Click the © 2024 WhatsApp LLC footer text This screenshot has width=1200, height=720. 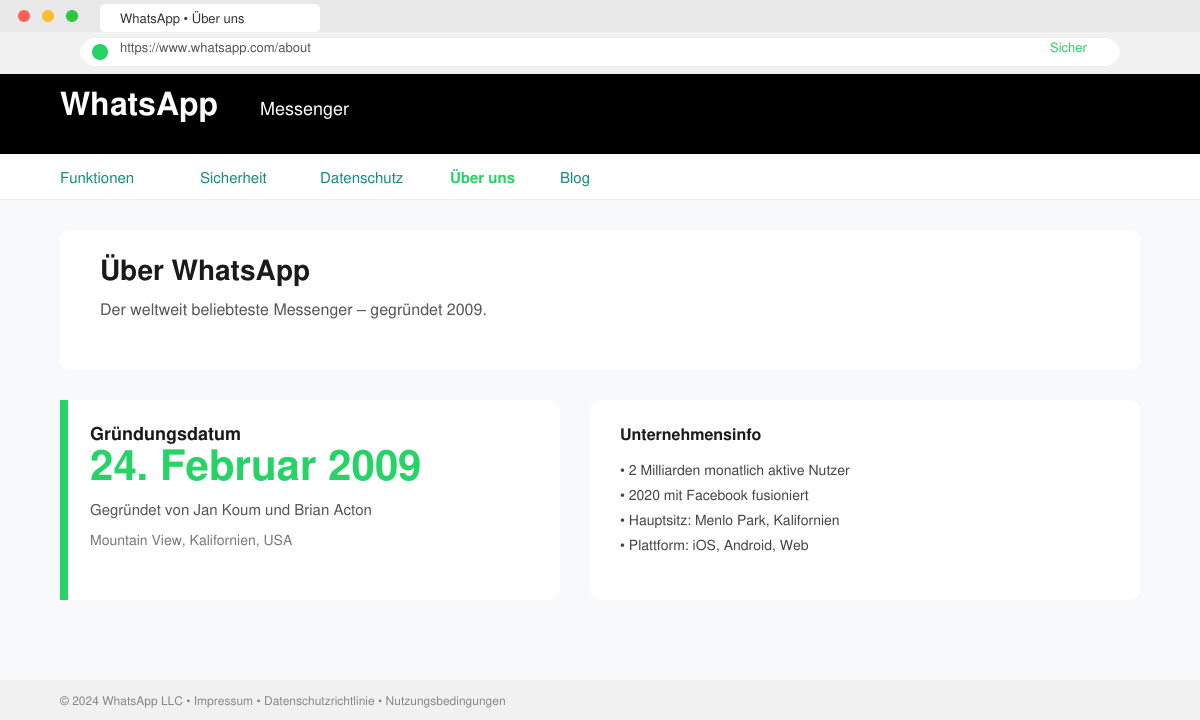121,701
